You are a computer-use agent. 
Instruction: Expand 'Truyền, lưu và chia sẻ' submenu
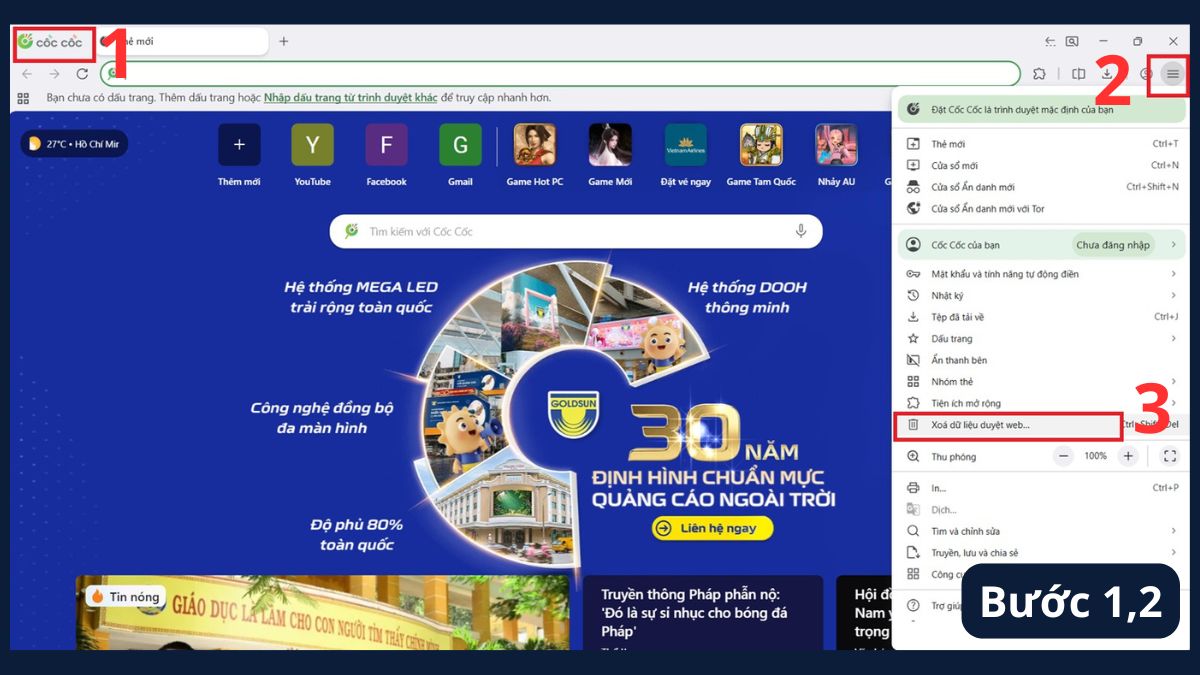(1041, 553)
